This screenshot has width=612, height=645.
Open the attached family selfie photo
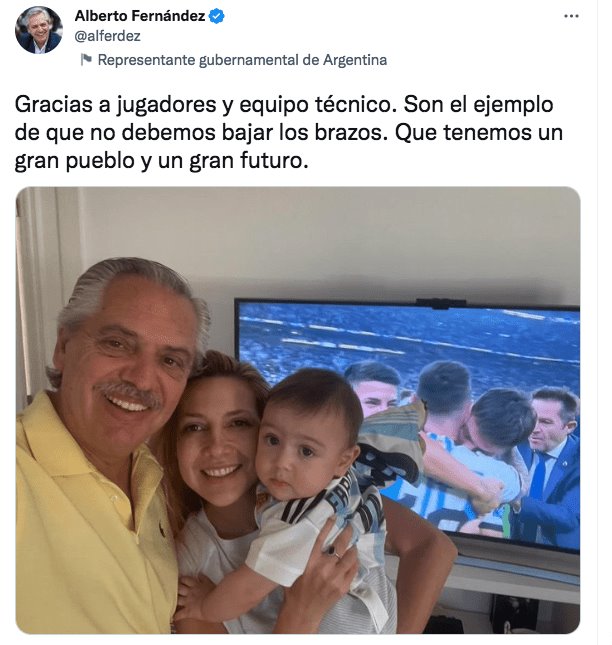[x=298, y=410]
